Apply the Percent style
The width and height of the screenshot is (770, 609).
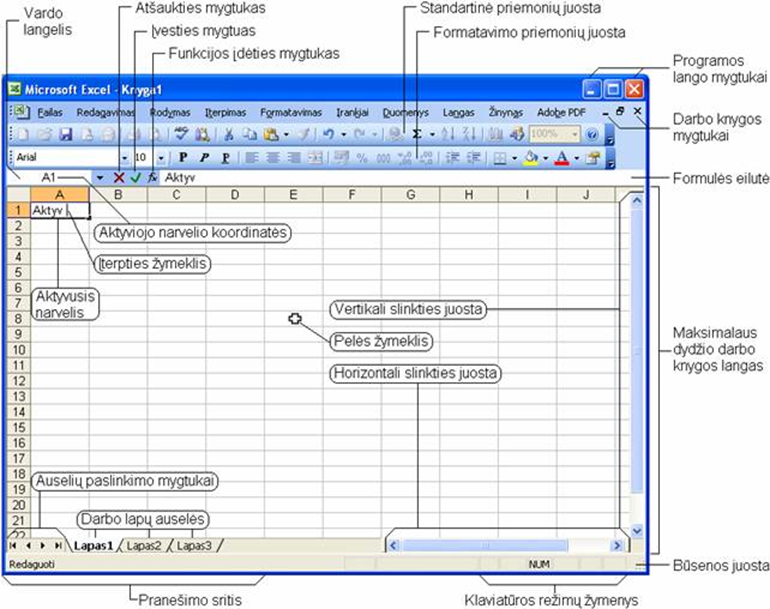tap(362, 158)
